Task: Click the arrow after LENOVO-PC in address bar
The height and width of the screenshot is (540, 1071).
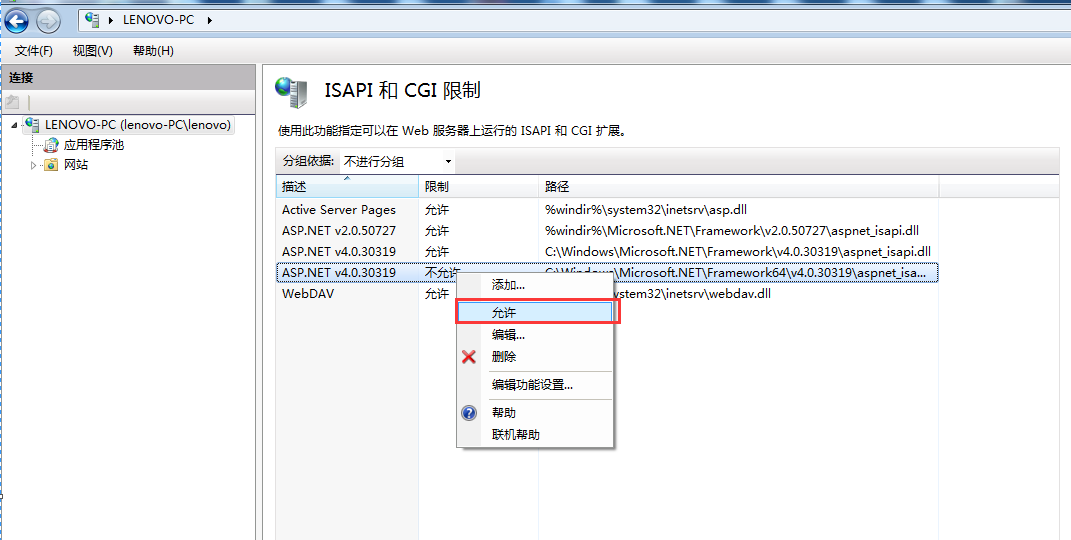Action: pos(210,20)
